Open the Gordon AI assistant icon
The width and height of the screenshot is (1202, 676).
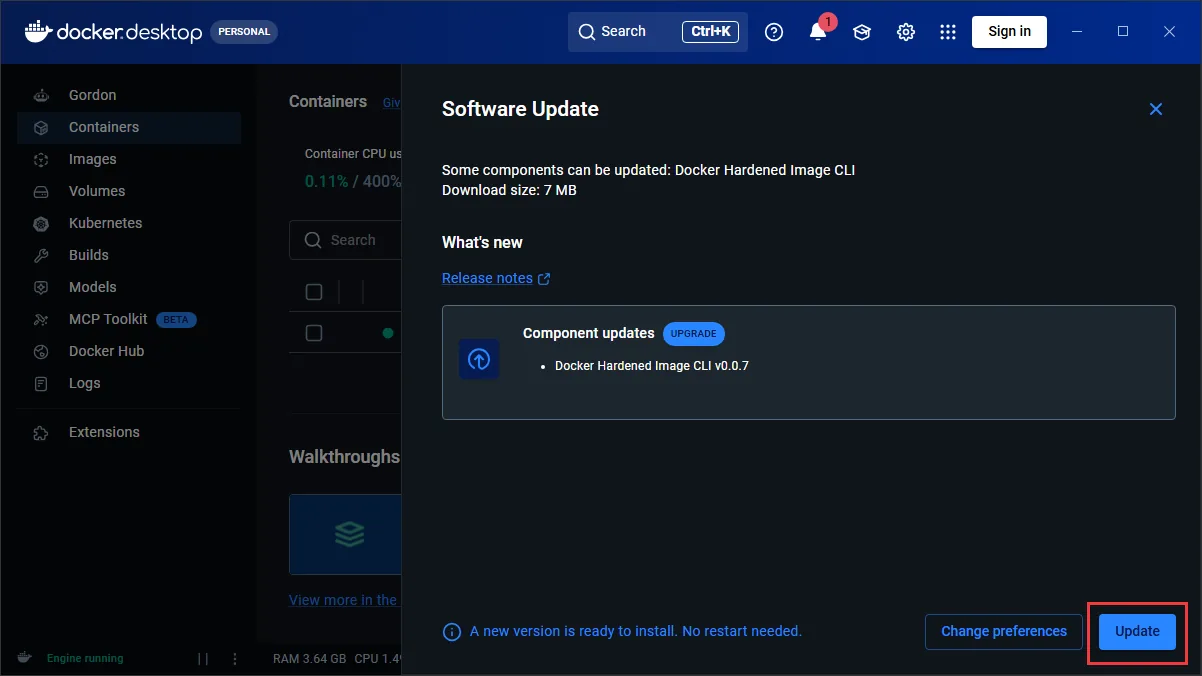[x=41, y=95]
